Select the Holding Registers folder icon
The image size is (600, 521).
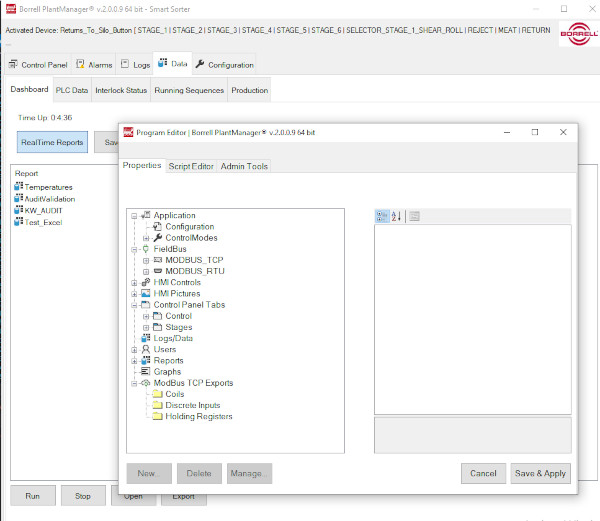(157, 416)
